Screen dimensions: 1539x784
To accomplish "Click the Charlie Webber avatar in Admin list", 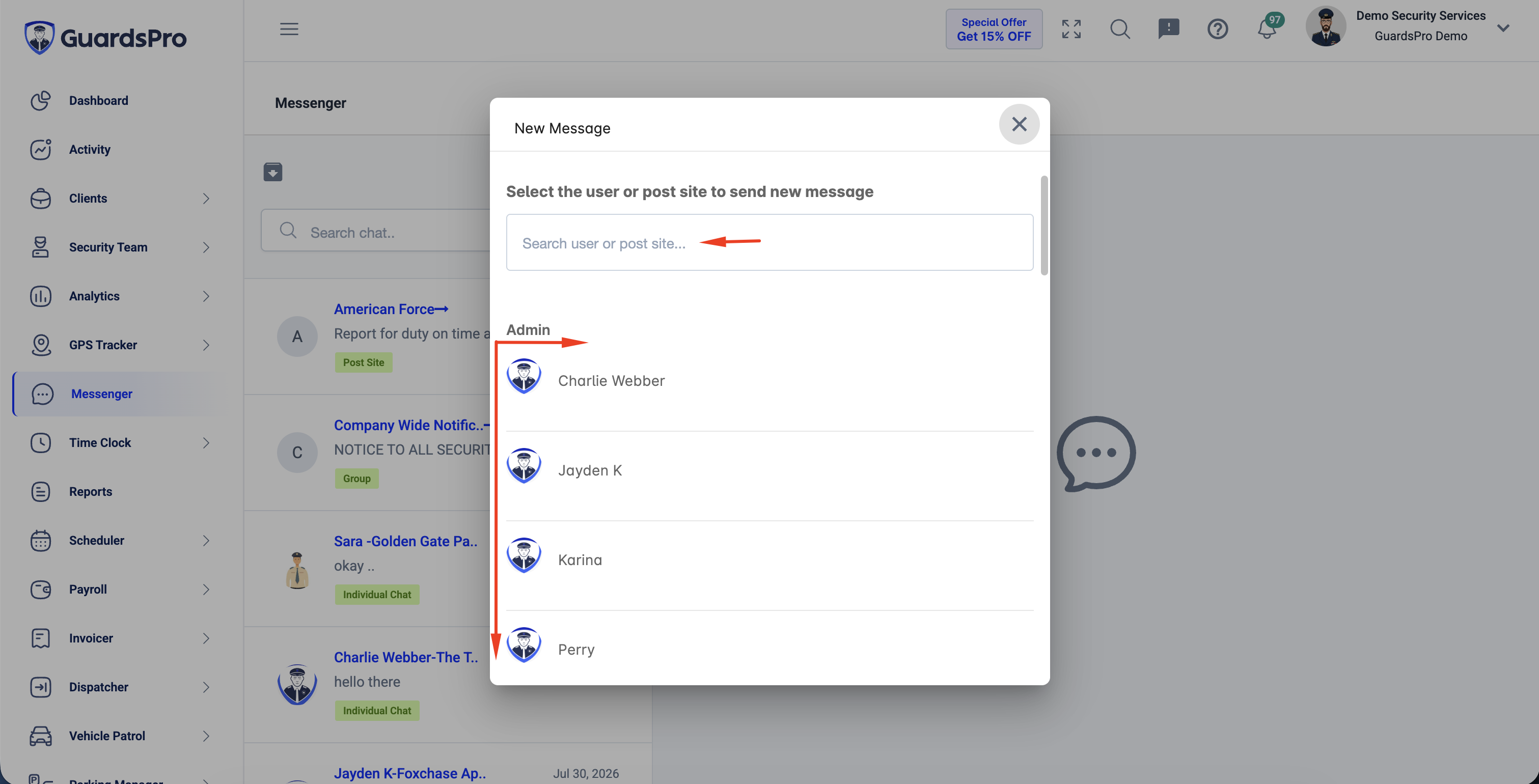I will click(524, 376).
